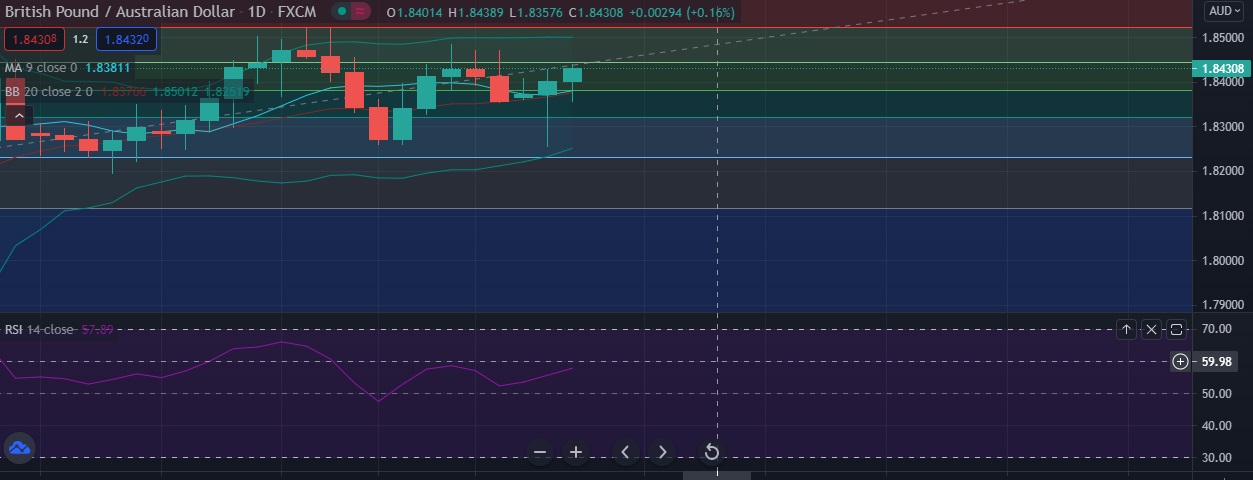Click the current price label 1.84308 on axis
This screenshot has width=1253, height=480.
[x=1222, y=69]
